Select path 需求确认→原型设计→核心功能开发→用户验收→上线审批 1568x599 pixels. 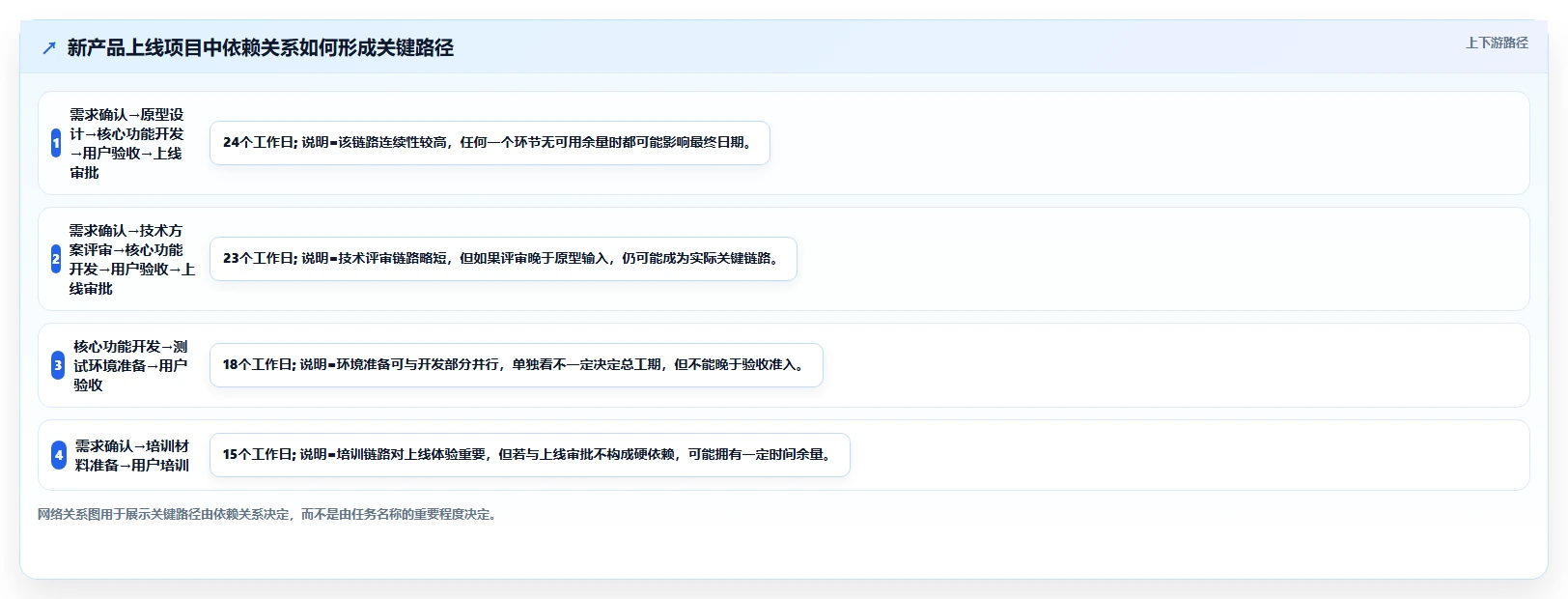(x=126, y=143)
